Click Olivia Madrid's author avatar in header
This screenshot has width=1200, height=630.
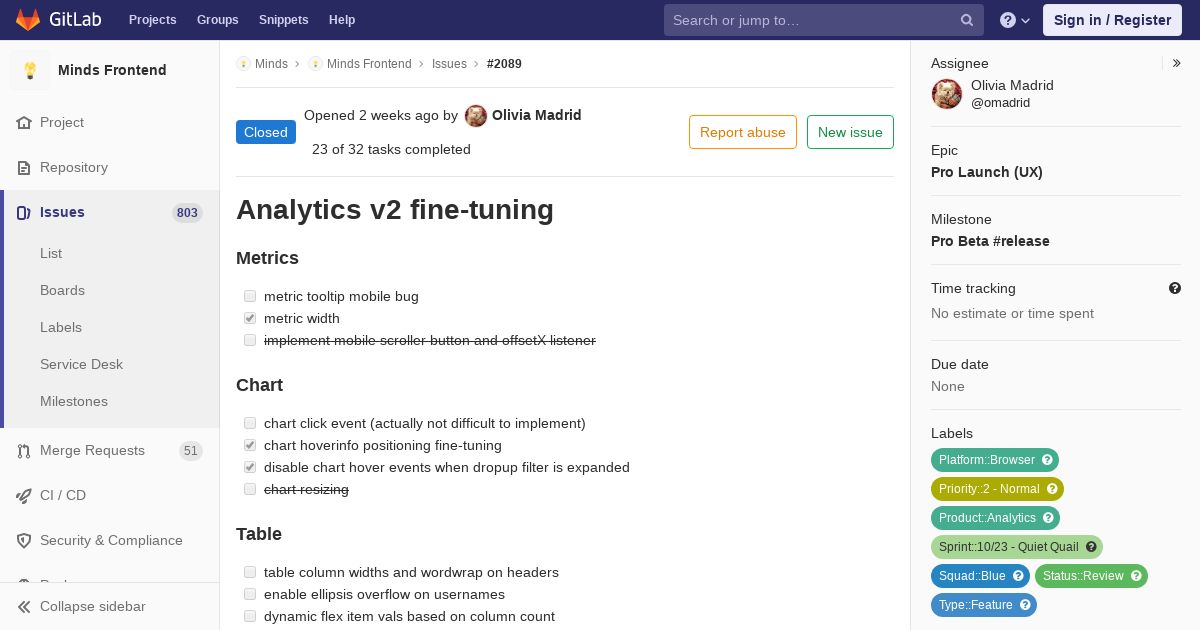[476, 116]
